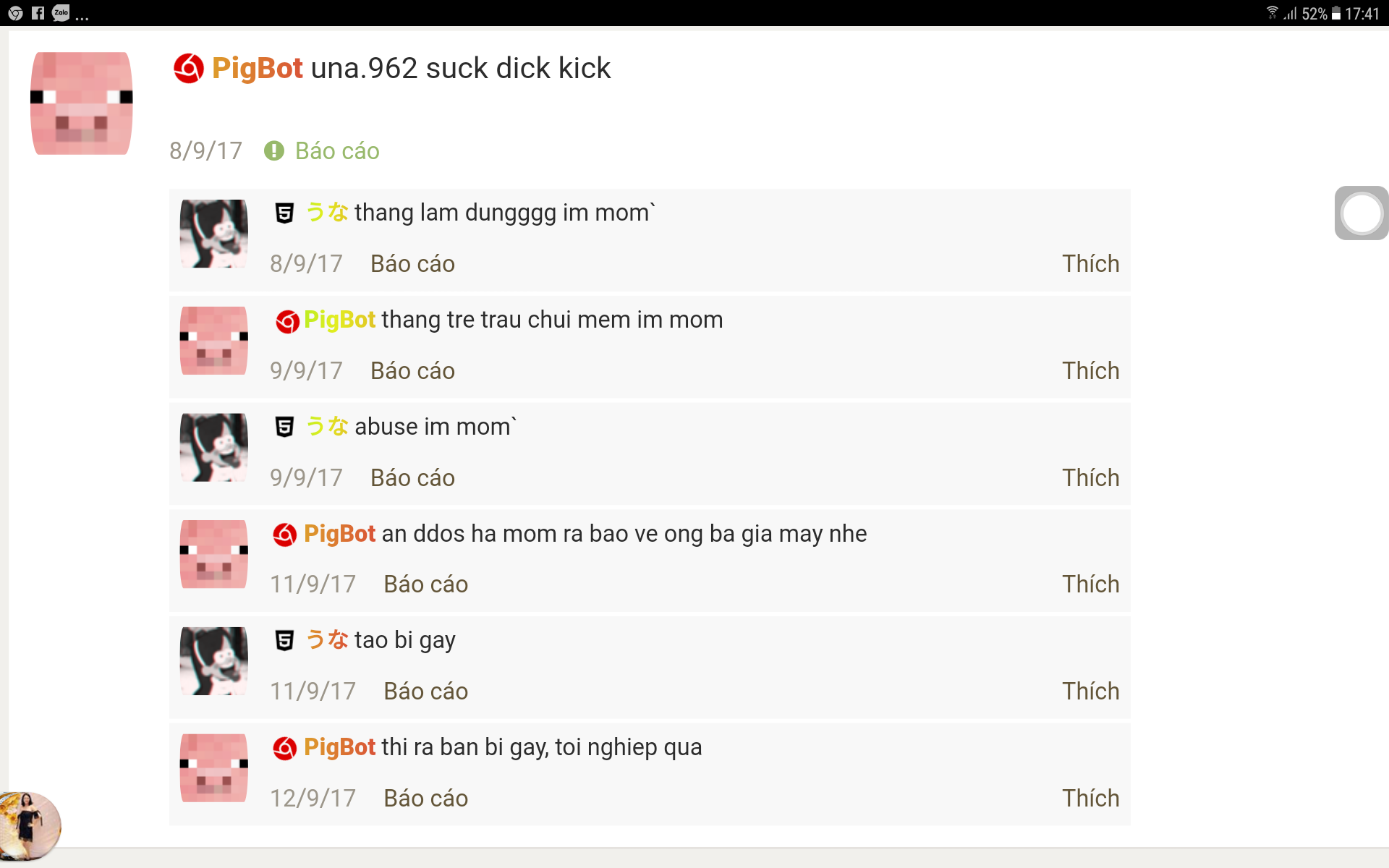Click the red badge icon beside top PigBot post

188,69
